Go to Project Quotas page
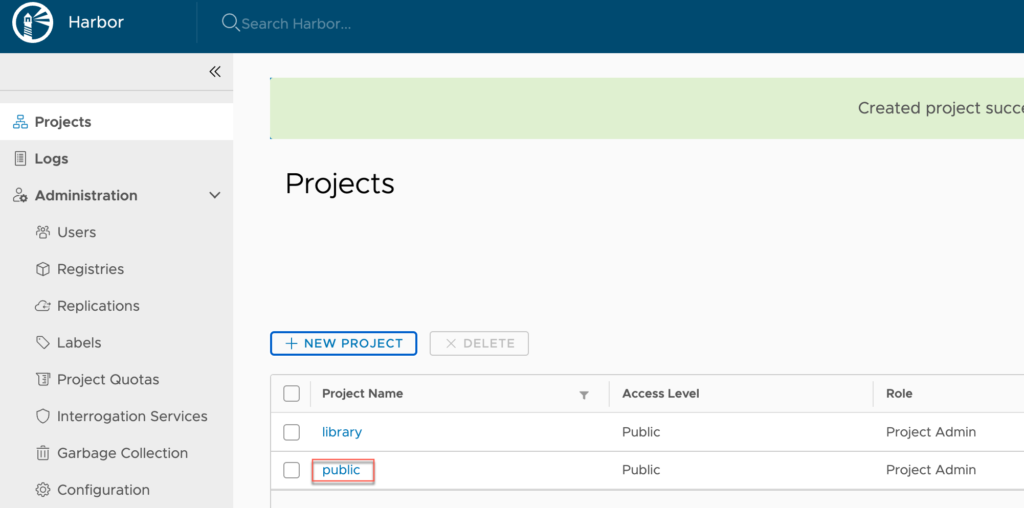The width and height of the screenshot is (1024, 508). (x=108, y=379)
